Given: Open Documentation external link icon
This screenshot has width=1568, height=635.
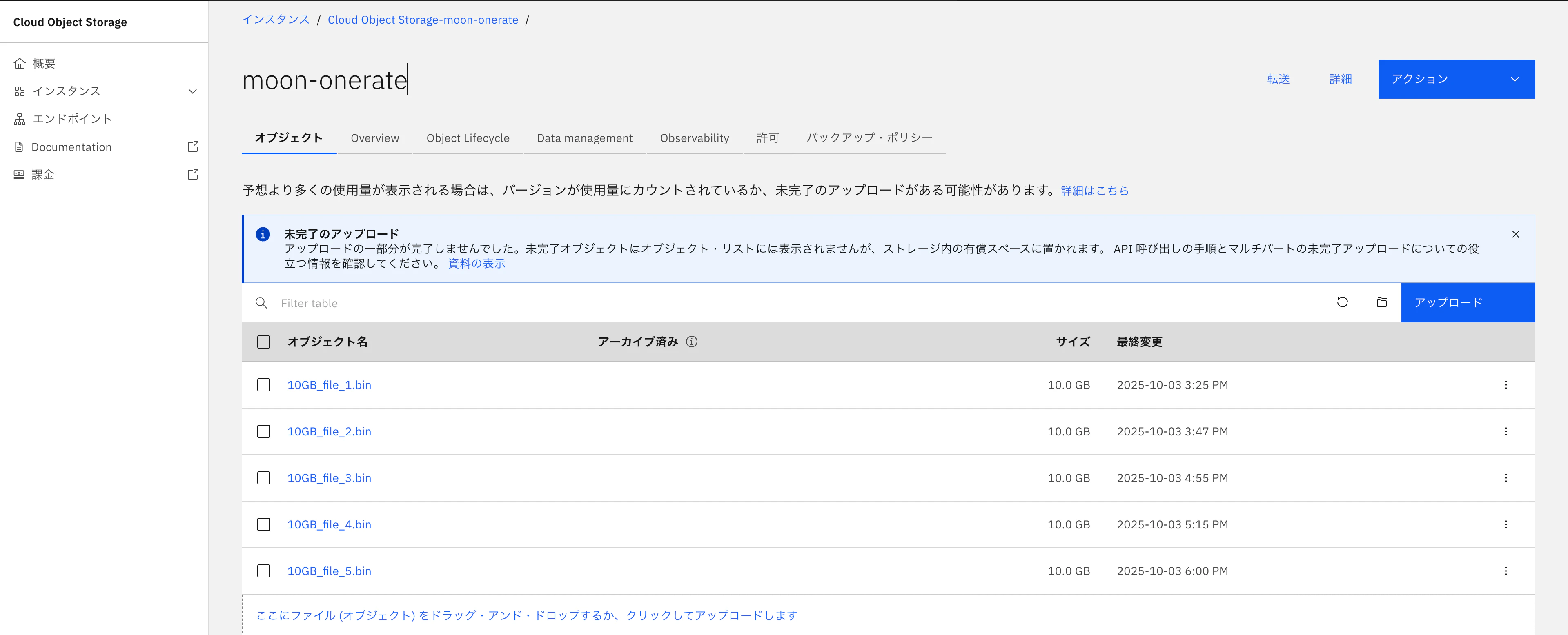Looking at the screenshot, I should pyautogui.click(x=193, y=147).
